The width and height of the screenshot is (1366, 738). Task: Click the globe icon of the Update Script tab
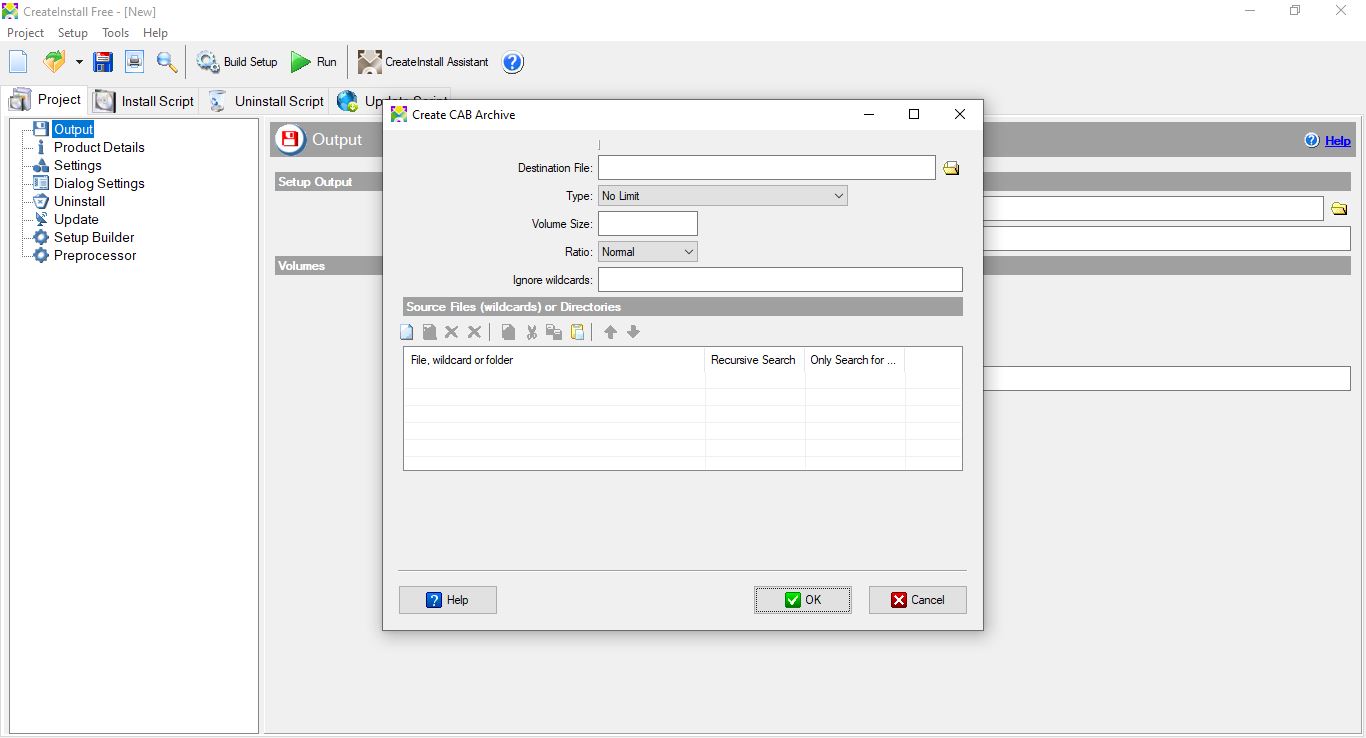pyautogui.click(x=348, y=101)
